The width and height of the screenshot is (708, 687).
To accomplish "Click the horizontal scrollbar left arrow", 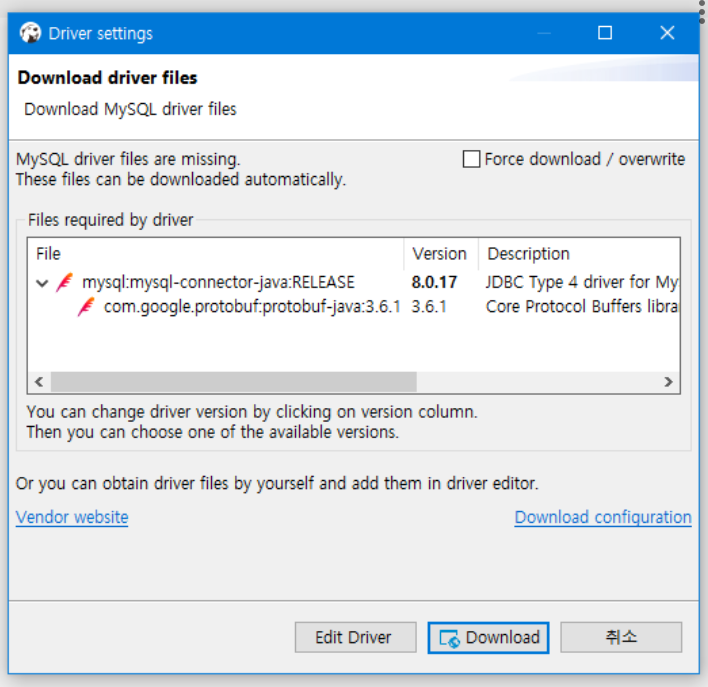I will [39, 382].
